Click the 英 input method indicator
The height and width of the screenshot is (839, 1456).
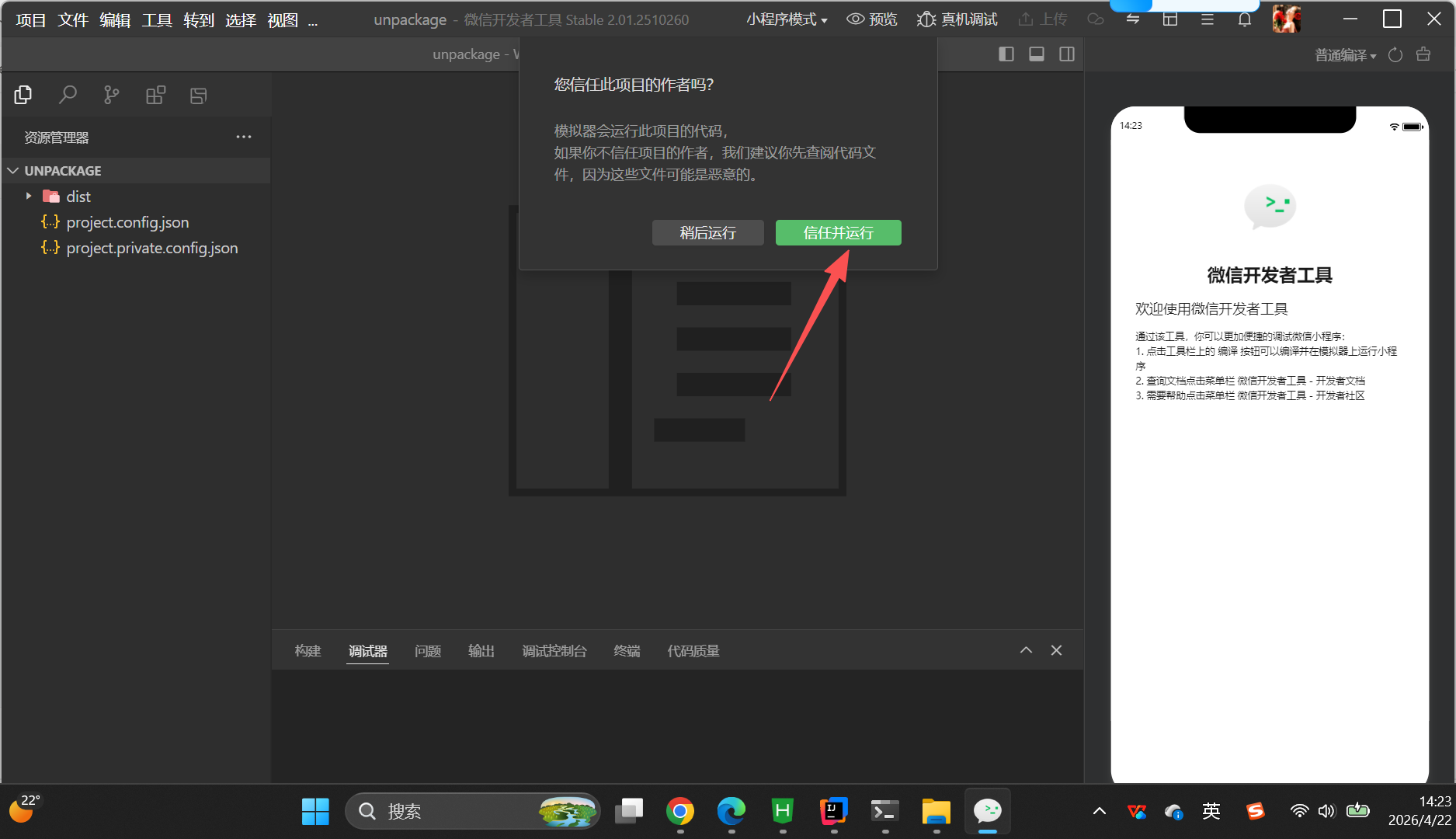1211,811
